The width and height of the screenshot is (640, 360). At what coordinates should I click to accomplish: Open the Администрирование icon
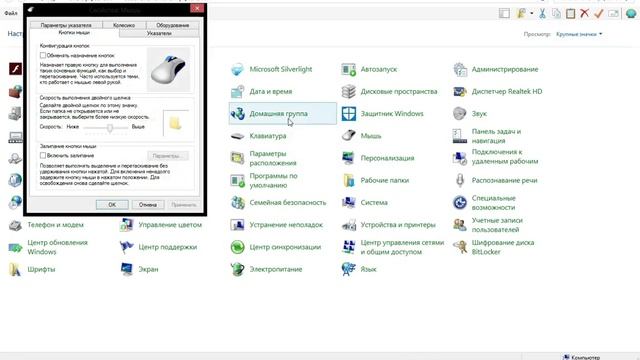point(460,69)
